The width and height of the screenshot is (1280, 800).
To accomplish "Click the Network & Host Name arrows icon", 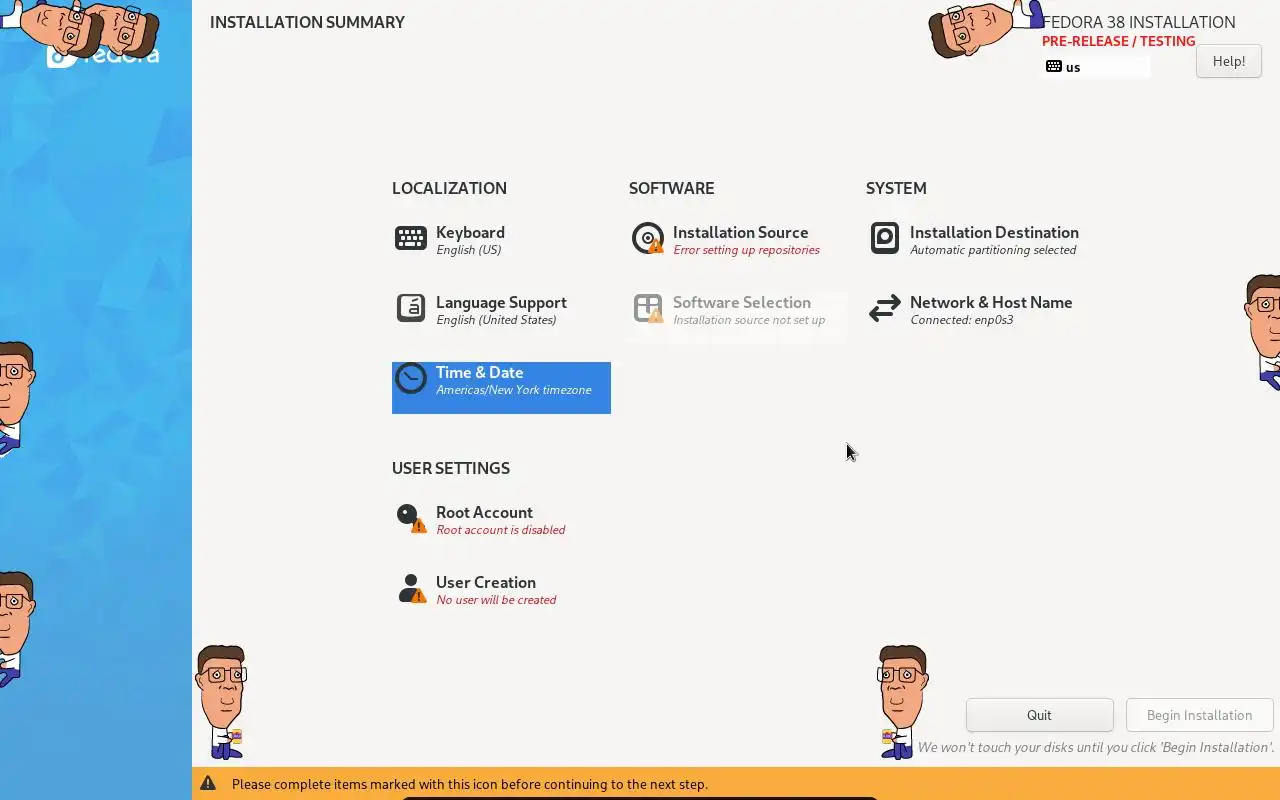I will coord(885,308).
